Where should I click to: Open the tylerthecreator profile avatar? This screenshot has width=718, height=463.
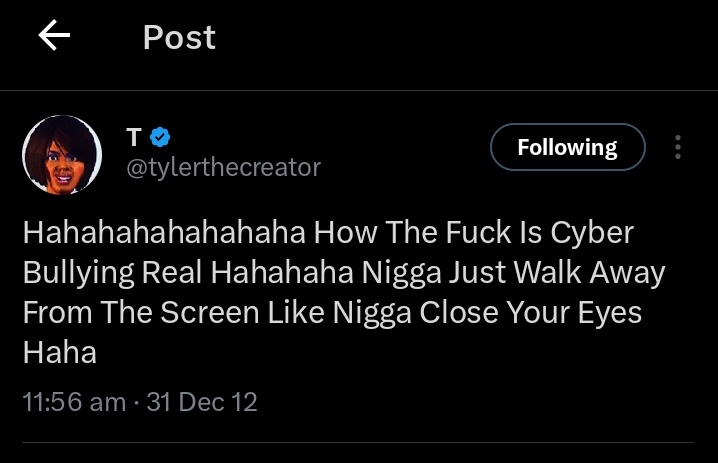(x=62, y=154)
